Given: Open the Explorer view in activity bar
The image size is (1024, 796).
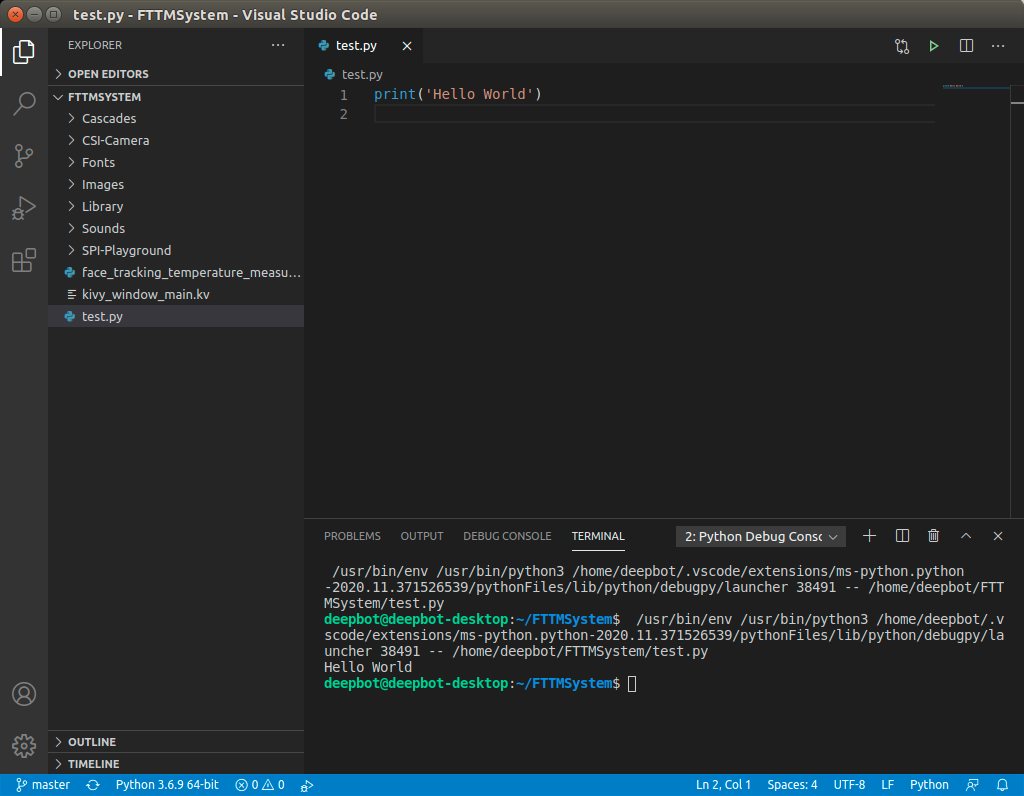Looking at the screenshot, I should (x=24, y=52).
